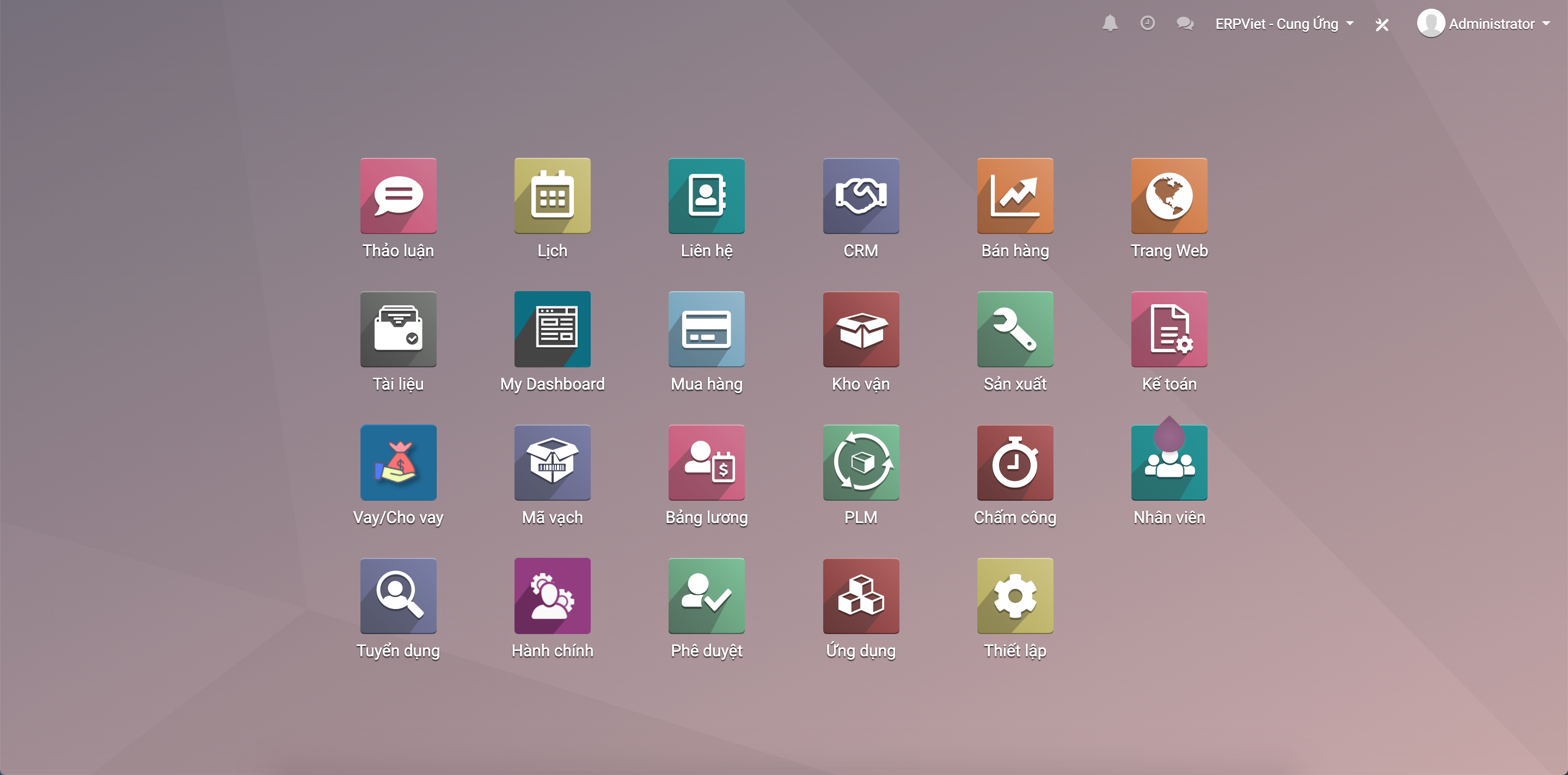
Task: Open the Sản xuất manufacturing app
Action: click(1015, 329)
